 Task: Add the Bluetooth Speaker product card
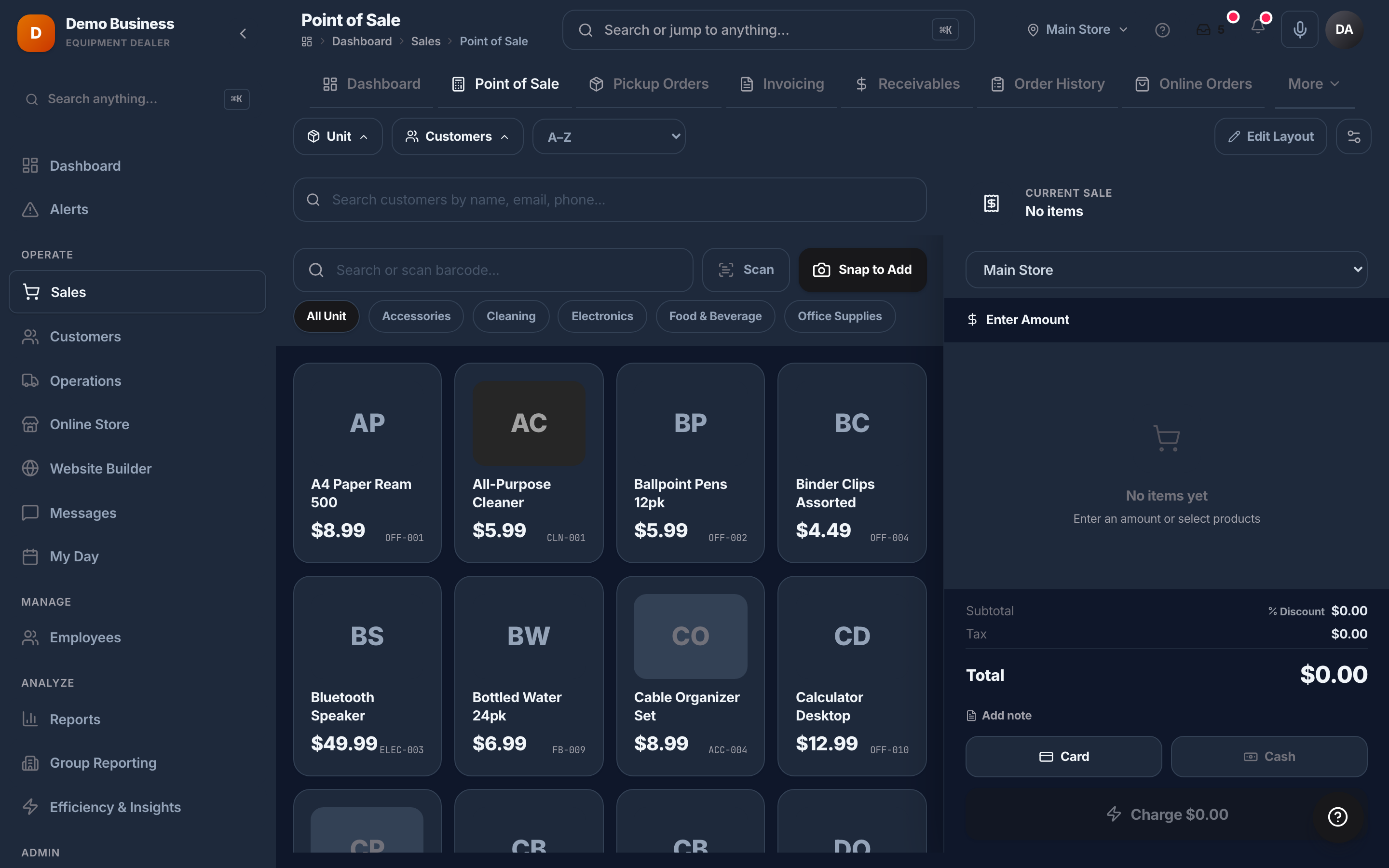click(368, 676)
